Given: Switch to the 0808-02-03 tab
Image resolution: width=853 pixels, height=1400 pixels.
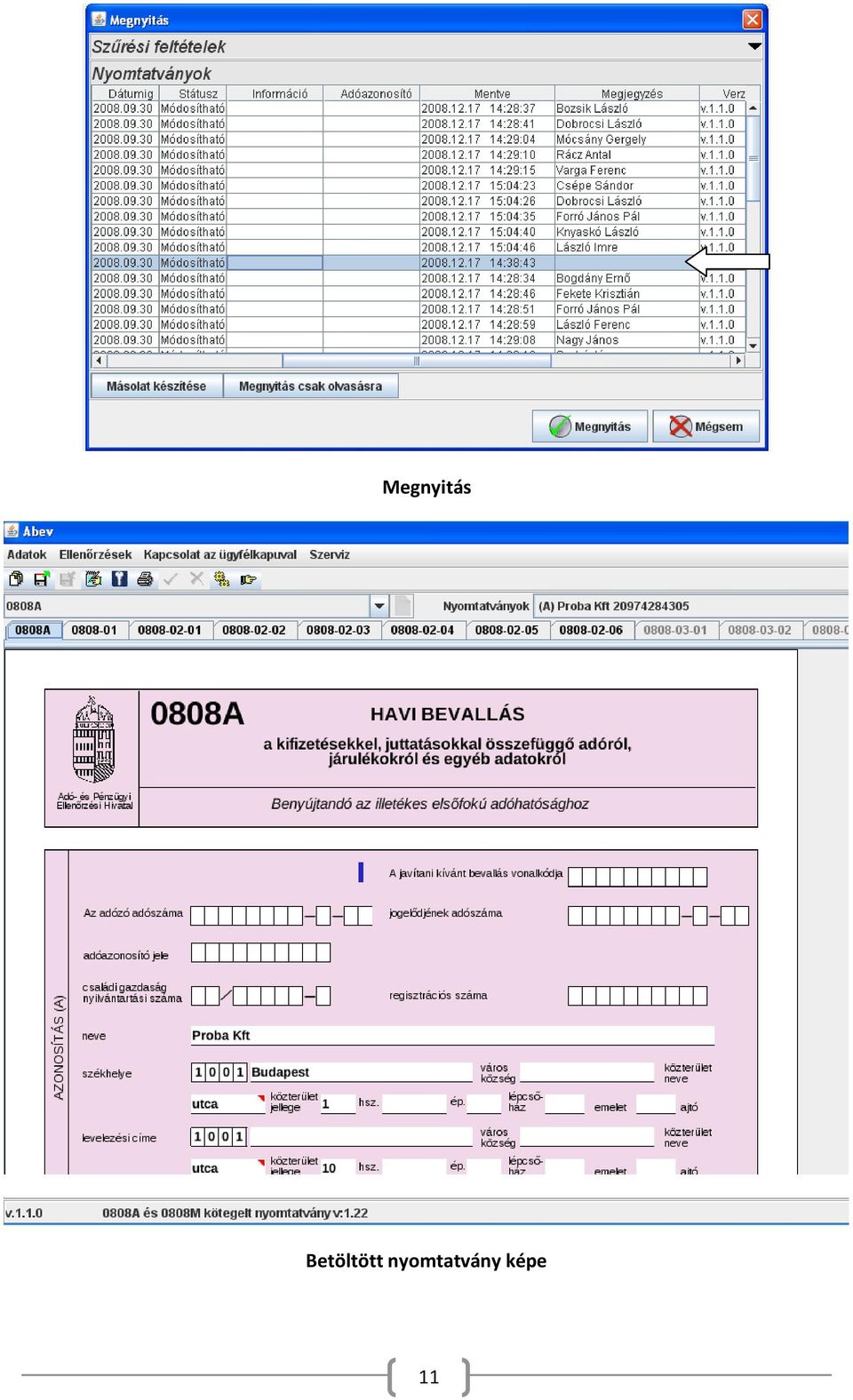Looking at the screenshot, I should [x=339, y=630].
